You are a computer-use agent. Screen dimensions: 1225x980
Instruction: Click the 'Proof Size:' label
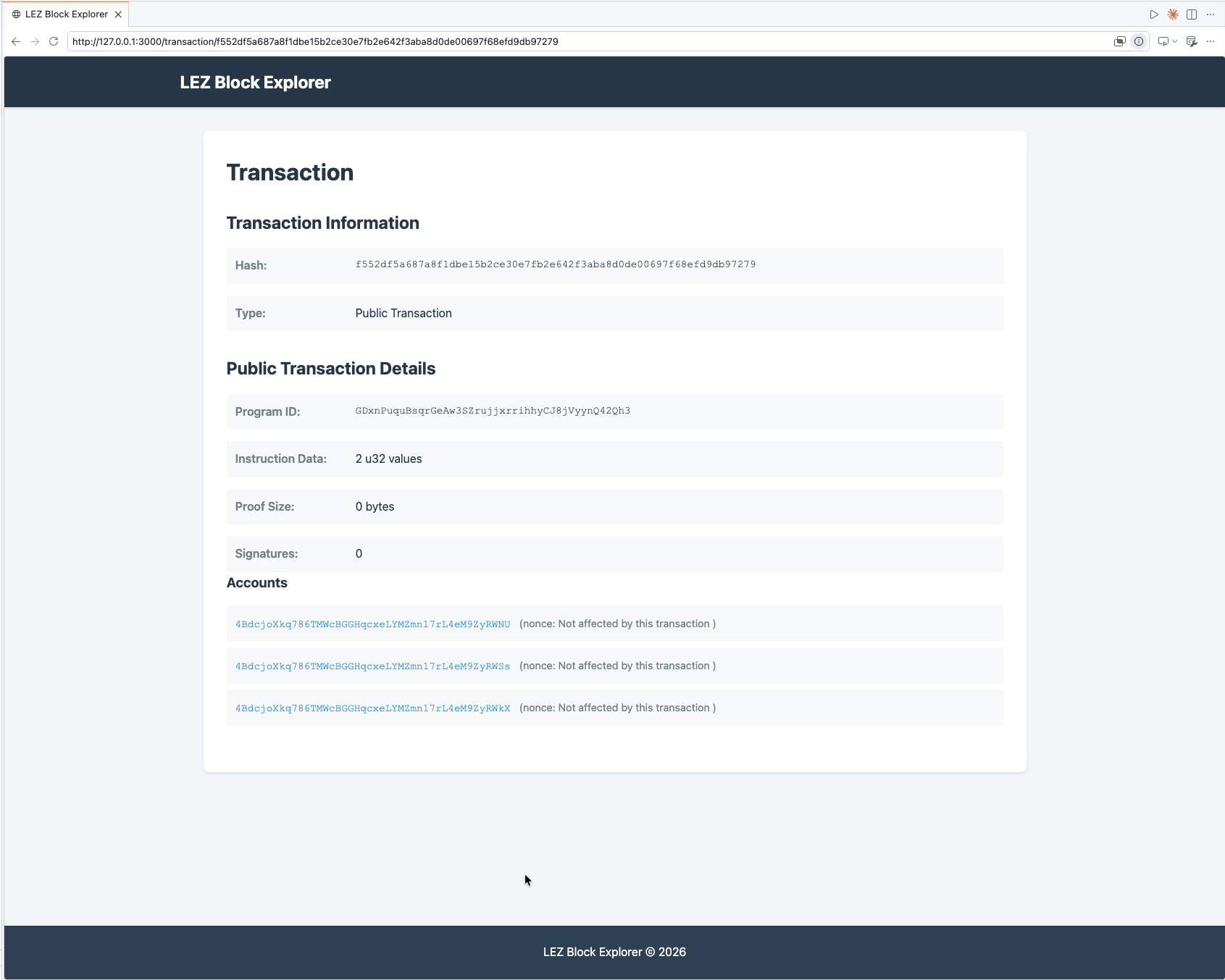pyautogui.click(x=264, y=506)
